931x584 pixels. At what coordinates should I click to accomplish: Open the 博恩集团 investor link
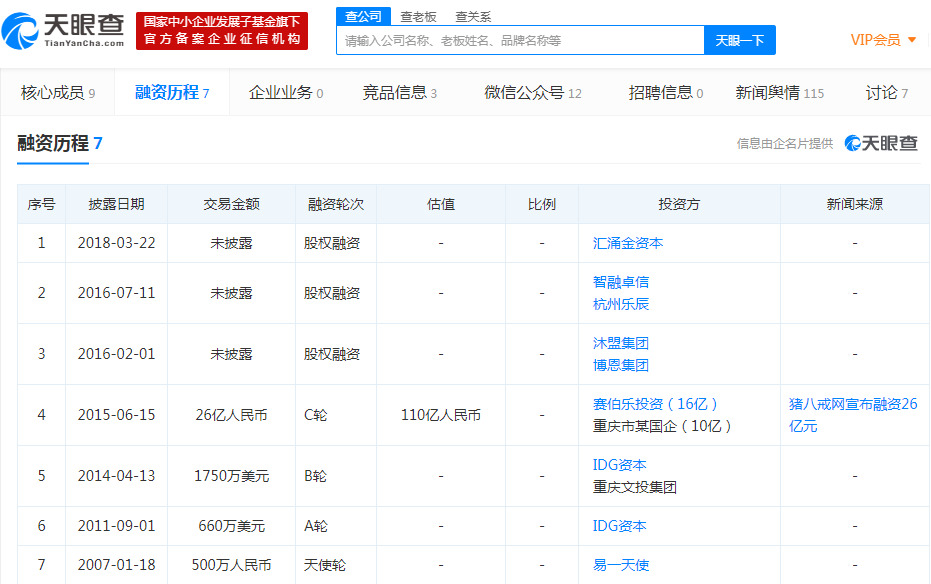pos(620,365)
